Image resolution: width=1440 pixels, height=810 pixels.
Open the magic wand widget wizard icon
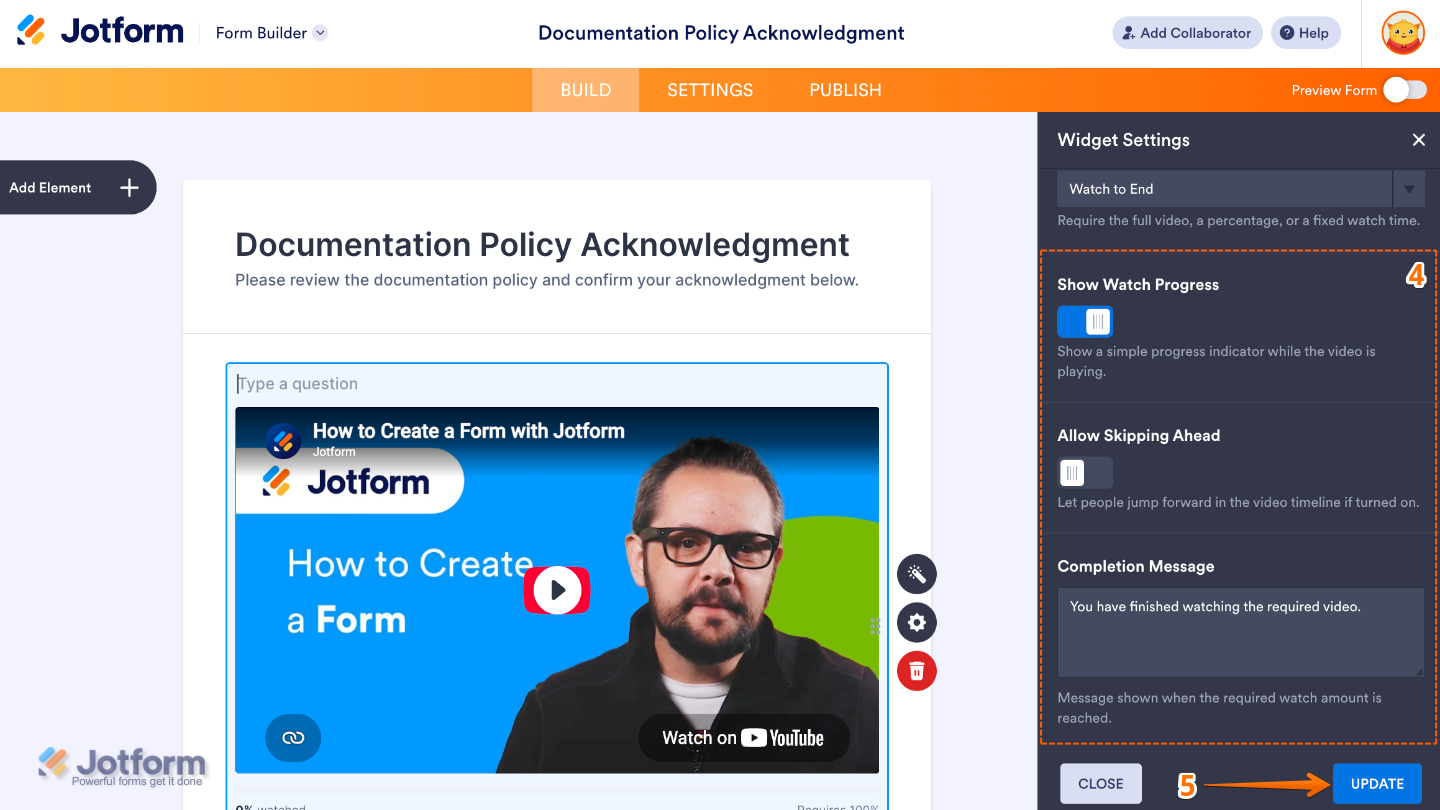point(917,574)
